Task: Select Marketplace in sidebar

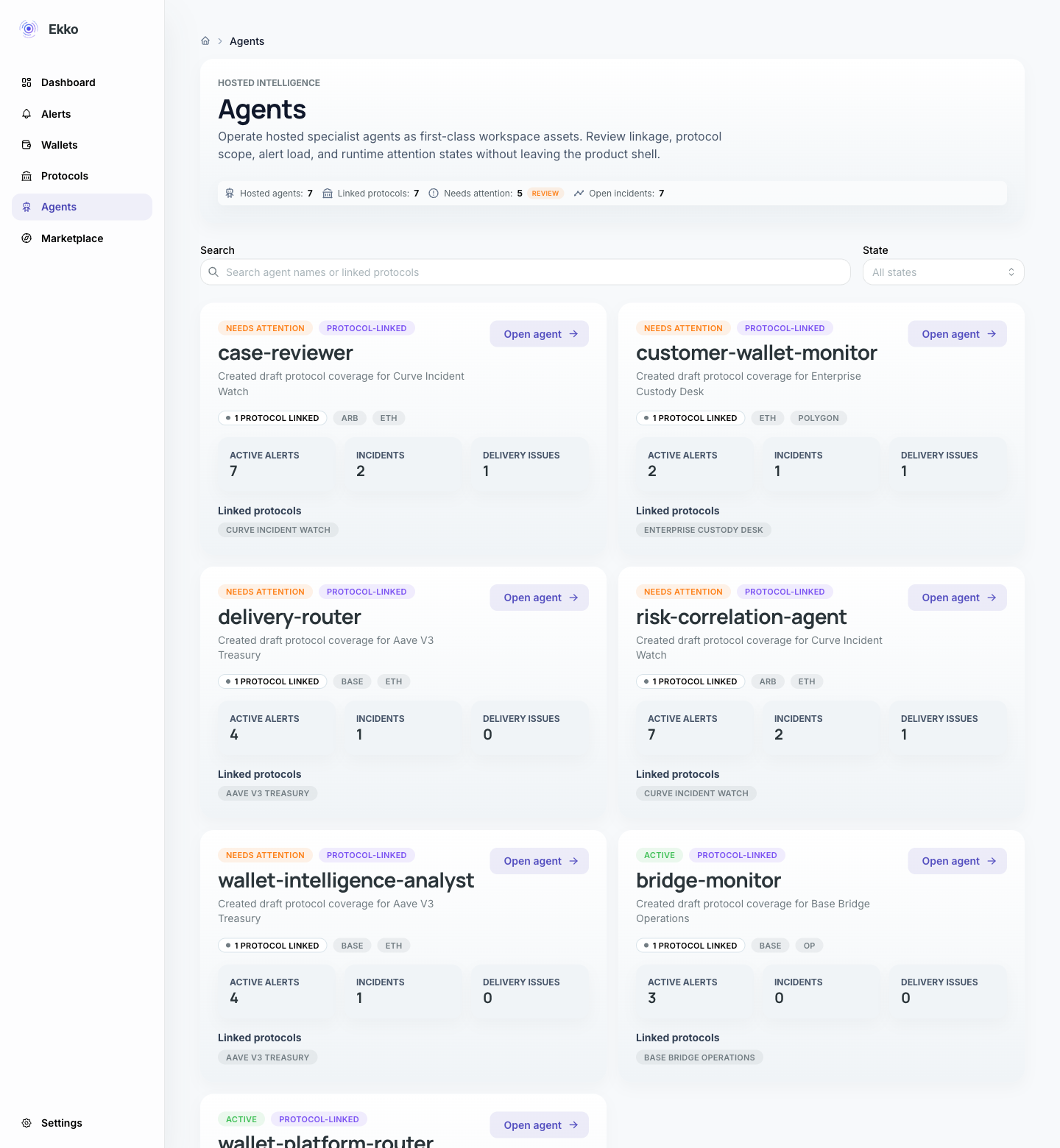Action: pyautogui.click(x=82, y=238)
